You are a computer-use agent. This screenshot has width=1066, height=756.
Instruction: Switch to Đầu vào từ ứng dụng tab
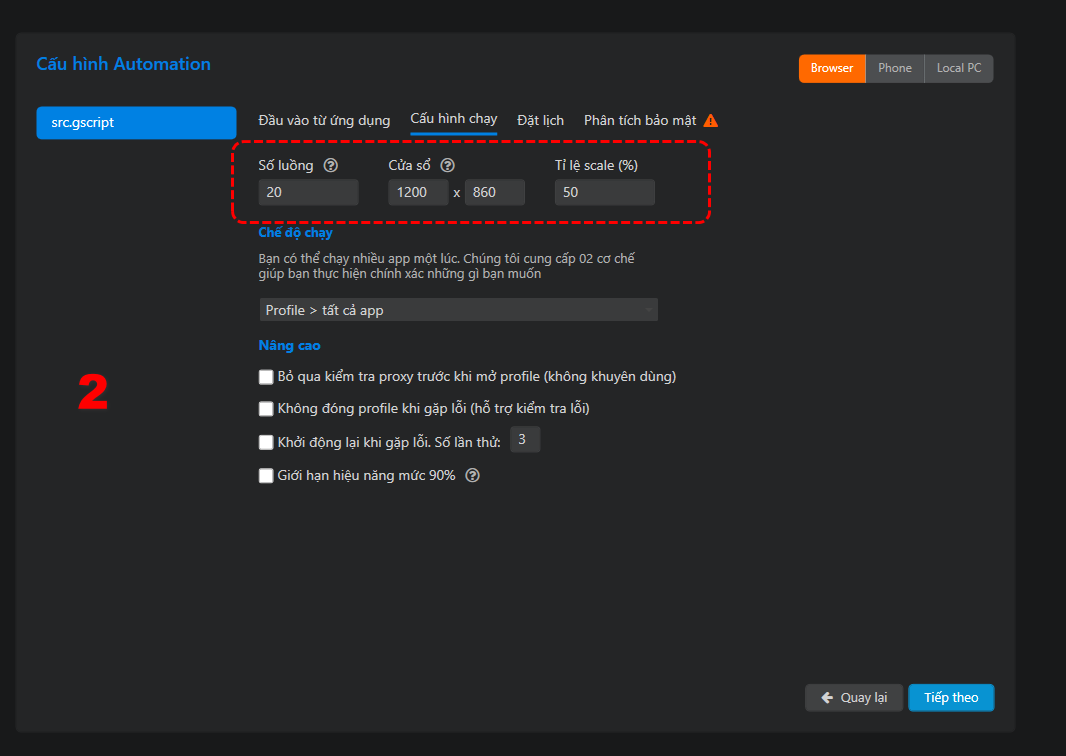[324, 121]
